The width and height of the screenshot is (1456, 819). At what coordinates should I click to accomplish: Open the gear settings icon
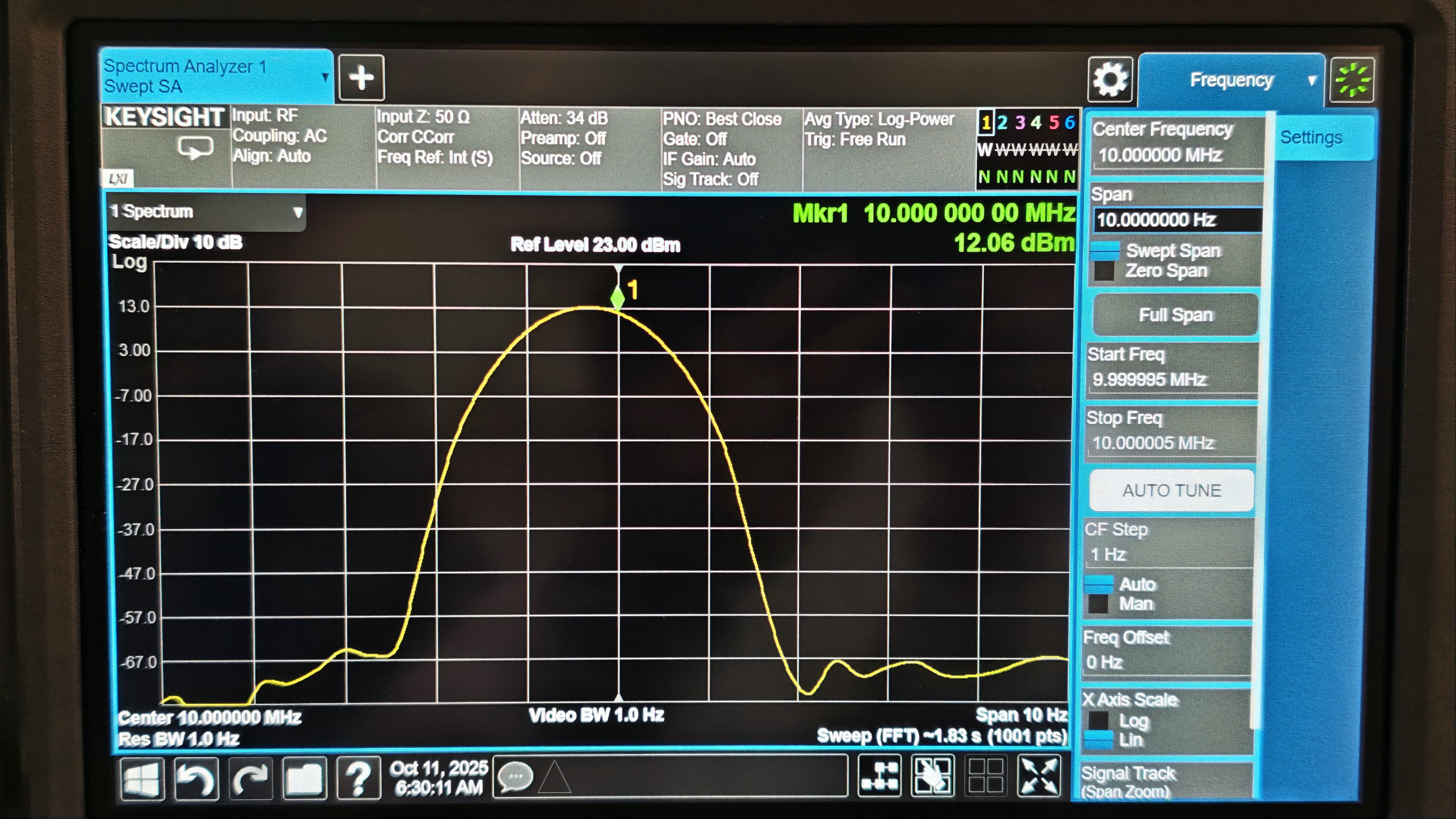coord(1109,80)
